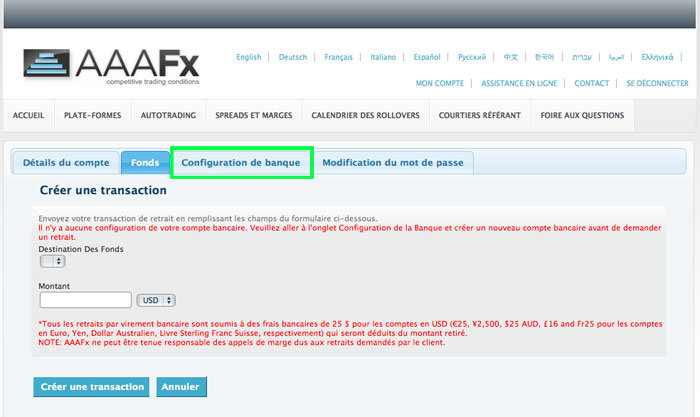Click the Mon Compte link
This screenshot has height=417, width=700.
point(439,83)
